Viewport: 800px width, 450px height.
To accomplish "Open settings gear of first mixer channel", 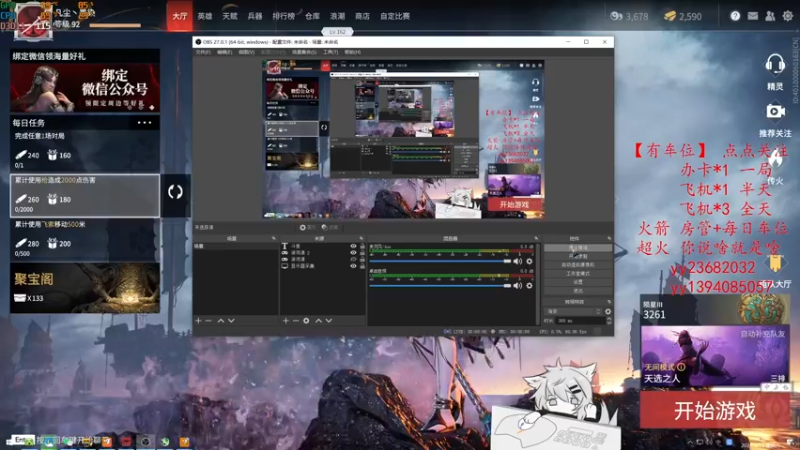I will tap(529, 261).
